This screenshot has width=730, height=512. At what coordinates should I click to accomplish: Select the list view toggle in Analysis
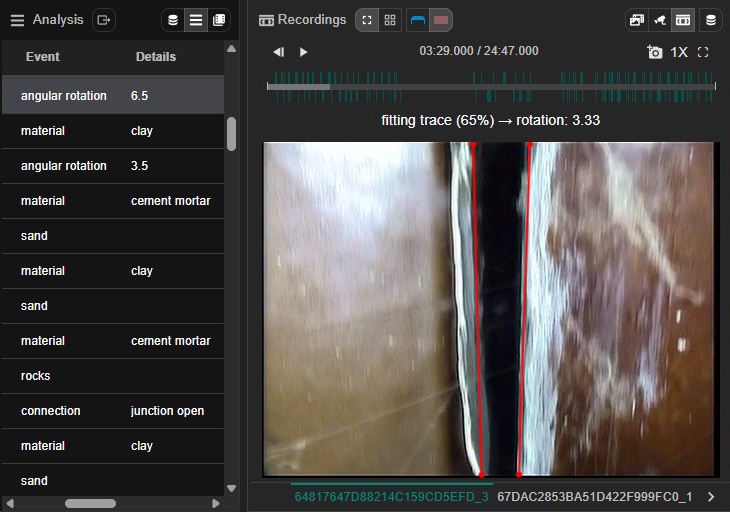point(197,20)
